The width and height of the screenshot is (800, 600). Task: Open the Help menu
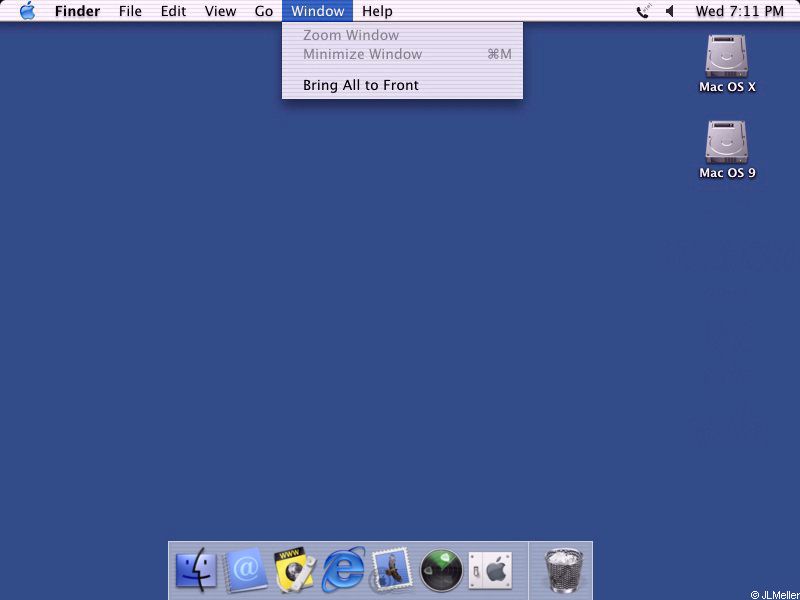pyautogui.click(x=377, y=11)
